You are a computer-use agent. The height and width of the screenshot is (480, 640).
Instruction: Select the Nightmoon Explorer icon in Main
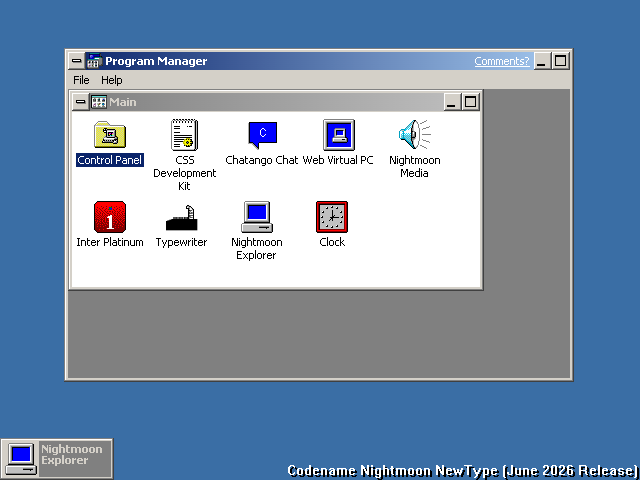pyautogui.click(x=257, y=217)
